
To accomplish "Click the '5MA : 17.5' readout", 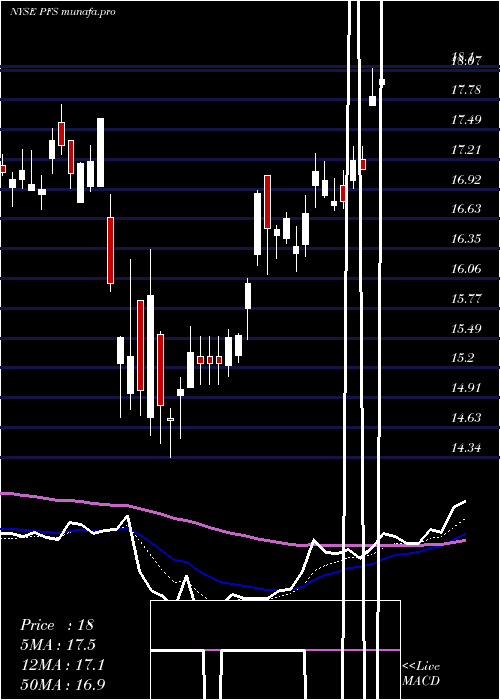I will 58,645.
